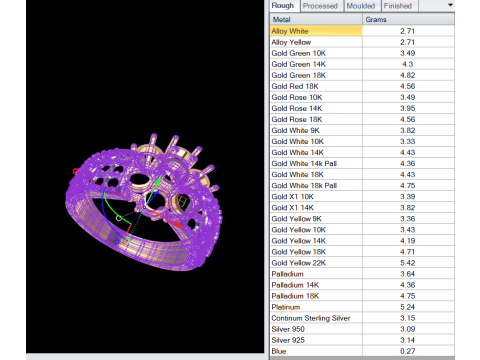480x360 pixels.
Task: Select the Gold Yellow 18K row
Action: (x=362, y=251)
